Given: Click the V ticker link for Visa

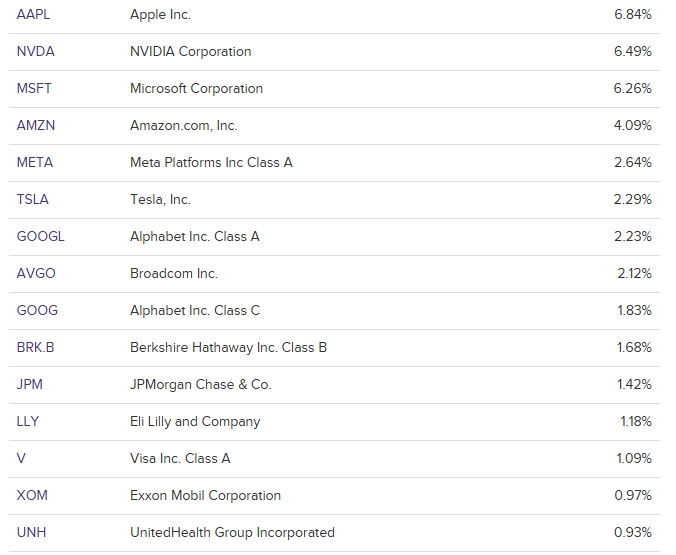Looking at the screenshot, I should (22, 459).
